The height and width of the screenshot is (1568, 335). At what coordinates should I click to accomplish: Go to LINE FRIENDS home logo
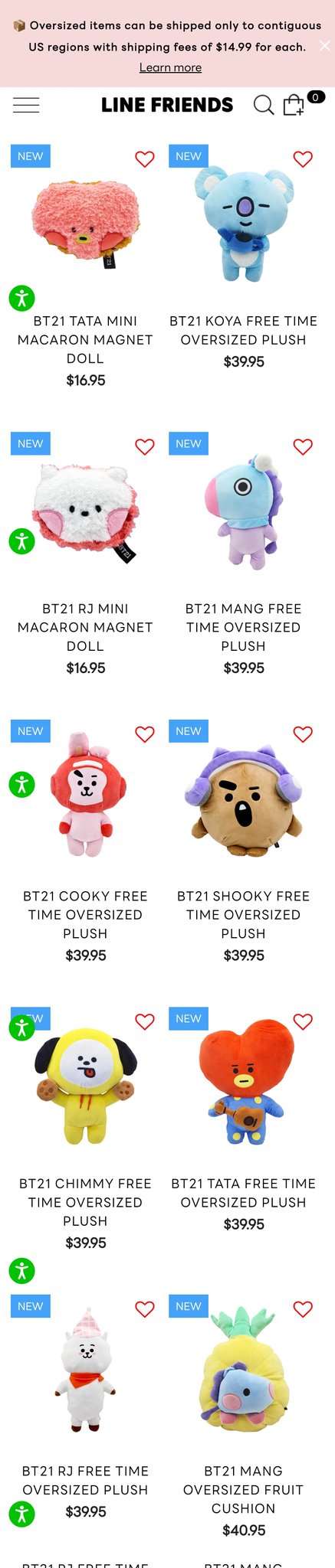167,105
